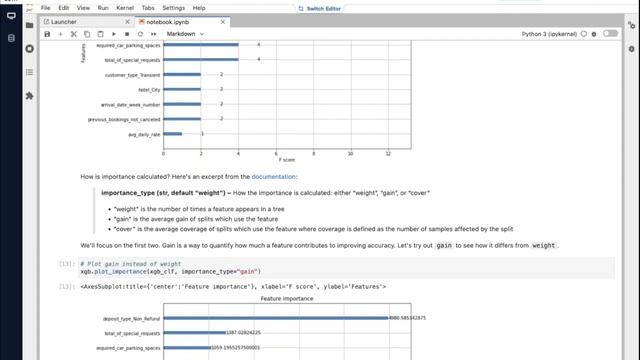
Task: Click the Python 3 (ipykernel) kernel name
Action: pos(549,34)
